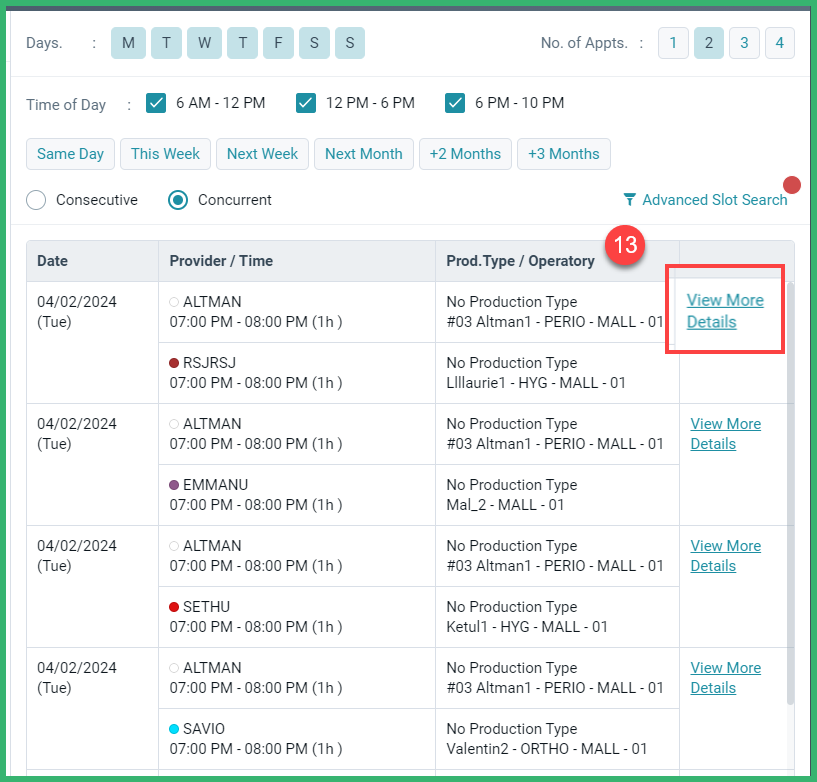The height and width of the screenshot is (782, 817).
Task: Choose 3 appointments in No. of Appts
Action: [x=744, y=43]
